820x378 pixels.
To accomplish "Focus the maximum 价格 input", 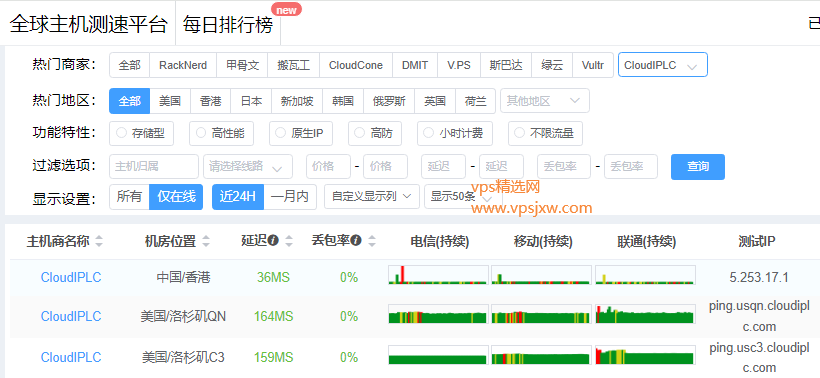I will 385,167.
